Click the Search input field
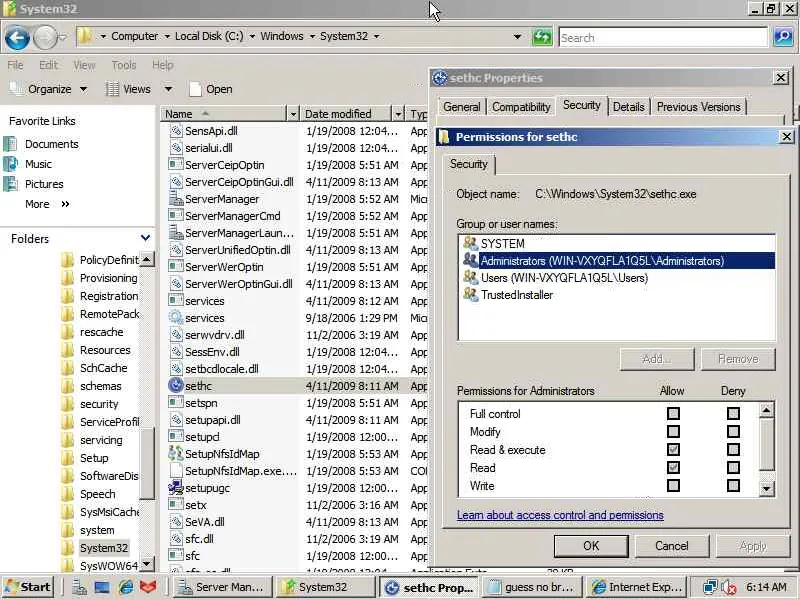This screenshot has height=600, width=800. (663, 38)
